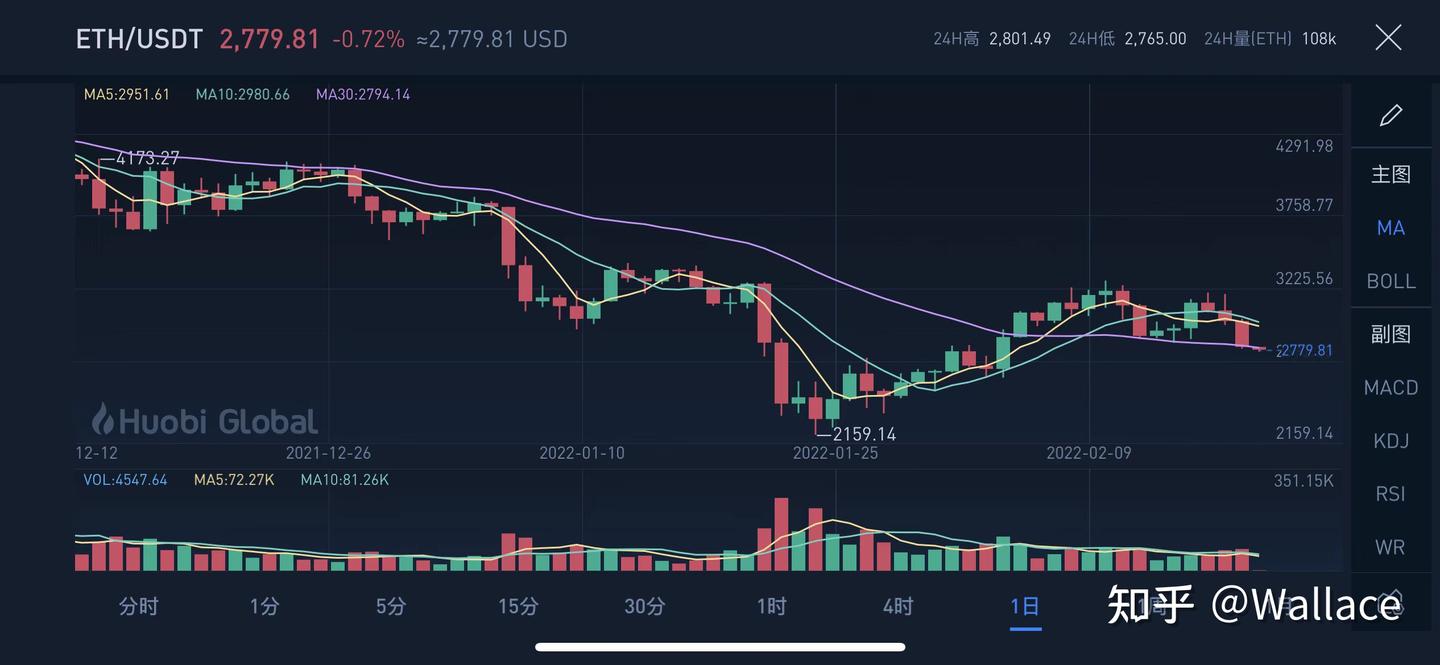Expand the 副图 indicator section

(1390, 334)
